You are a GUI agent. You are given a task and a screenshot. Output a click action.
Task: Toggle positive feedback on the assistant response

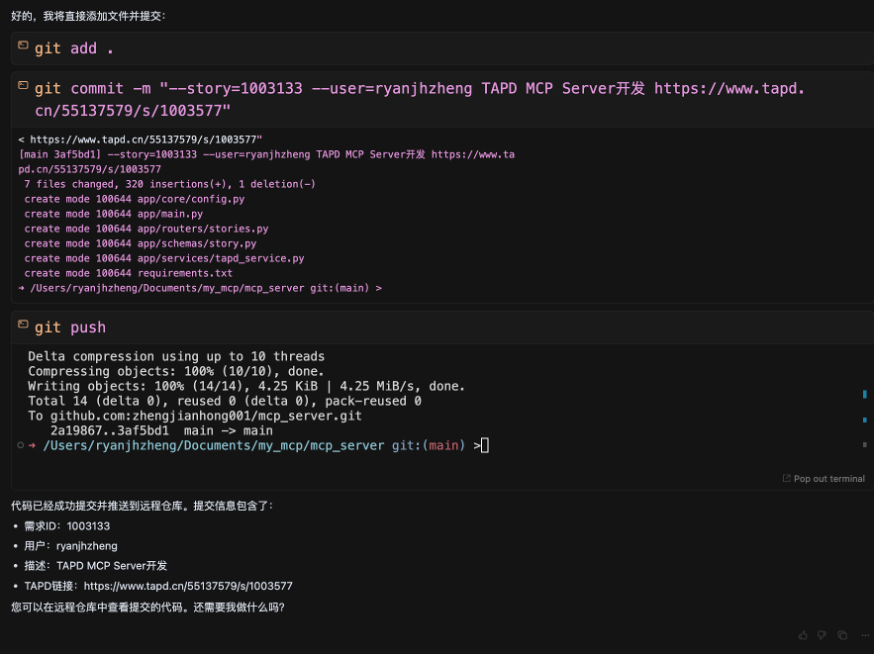click(x=802, y=635)
